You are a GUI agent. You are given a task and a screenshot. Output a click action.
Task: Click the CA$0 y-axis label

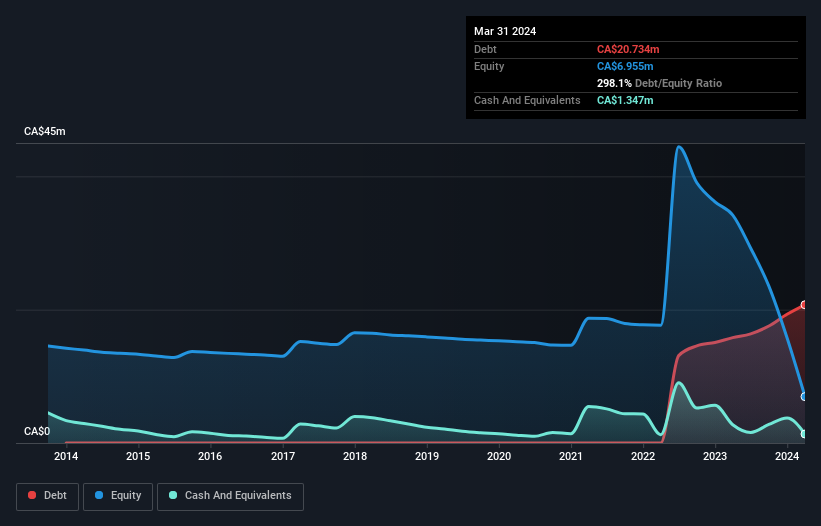pyautogui.click(x=37, y=431)
